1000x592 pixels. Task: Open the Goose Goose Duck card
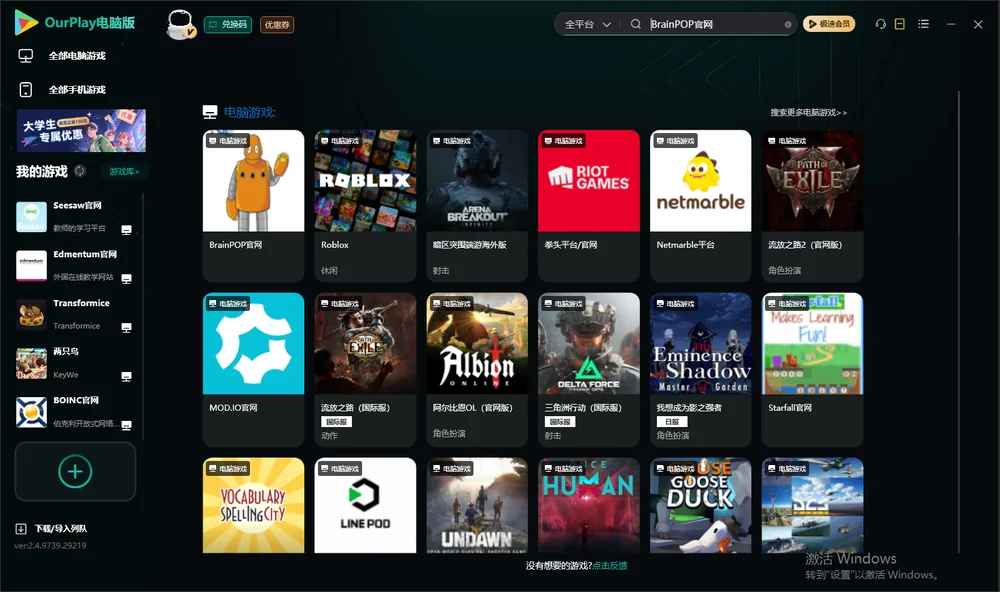tap(701, 505)
